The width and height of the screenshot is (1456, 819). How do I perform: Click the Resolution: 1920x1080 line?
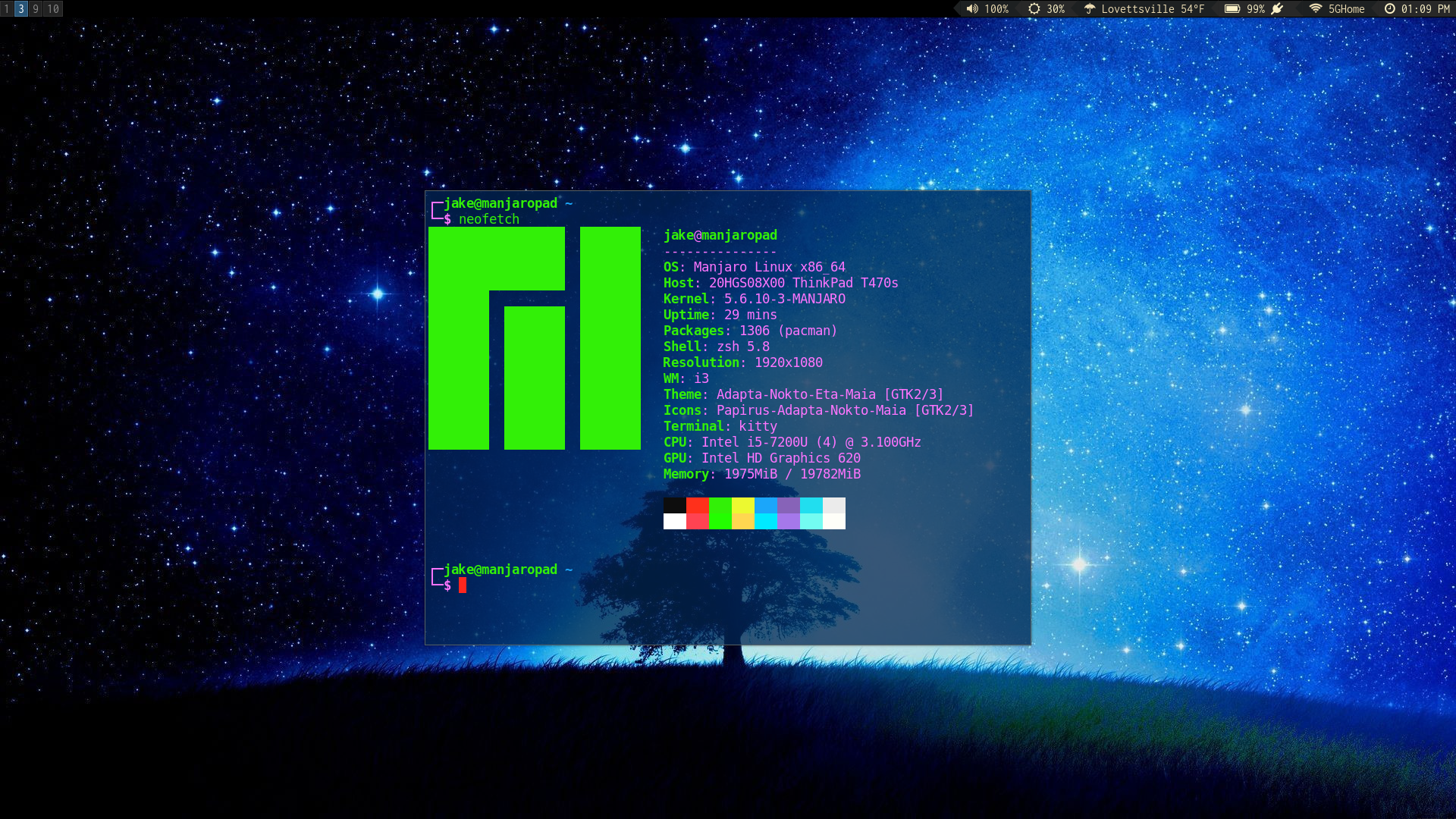pos(743,362)
